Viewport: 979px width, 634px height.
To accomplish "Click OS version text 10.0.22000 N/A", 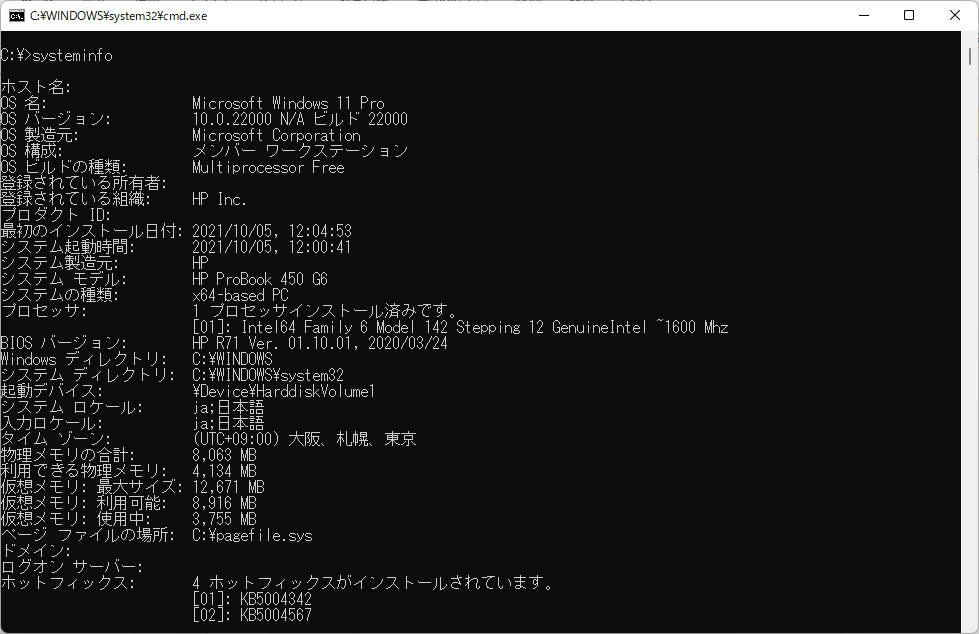I will click(x=248, y=119).
